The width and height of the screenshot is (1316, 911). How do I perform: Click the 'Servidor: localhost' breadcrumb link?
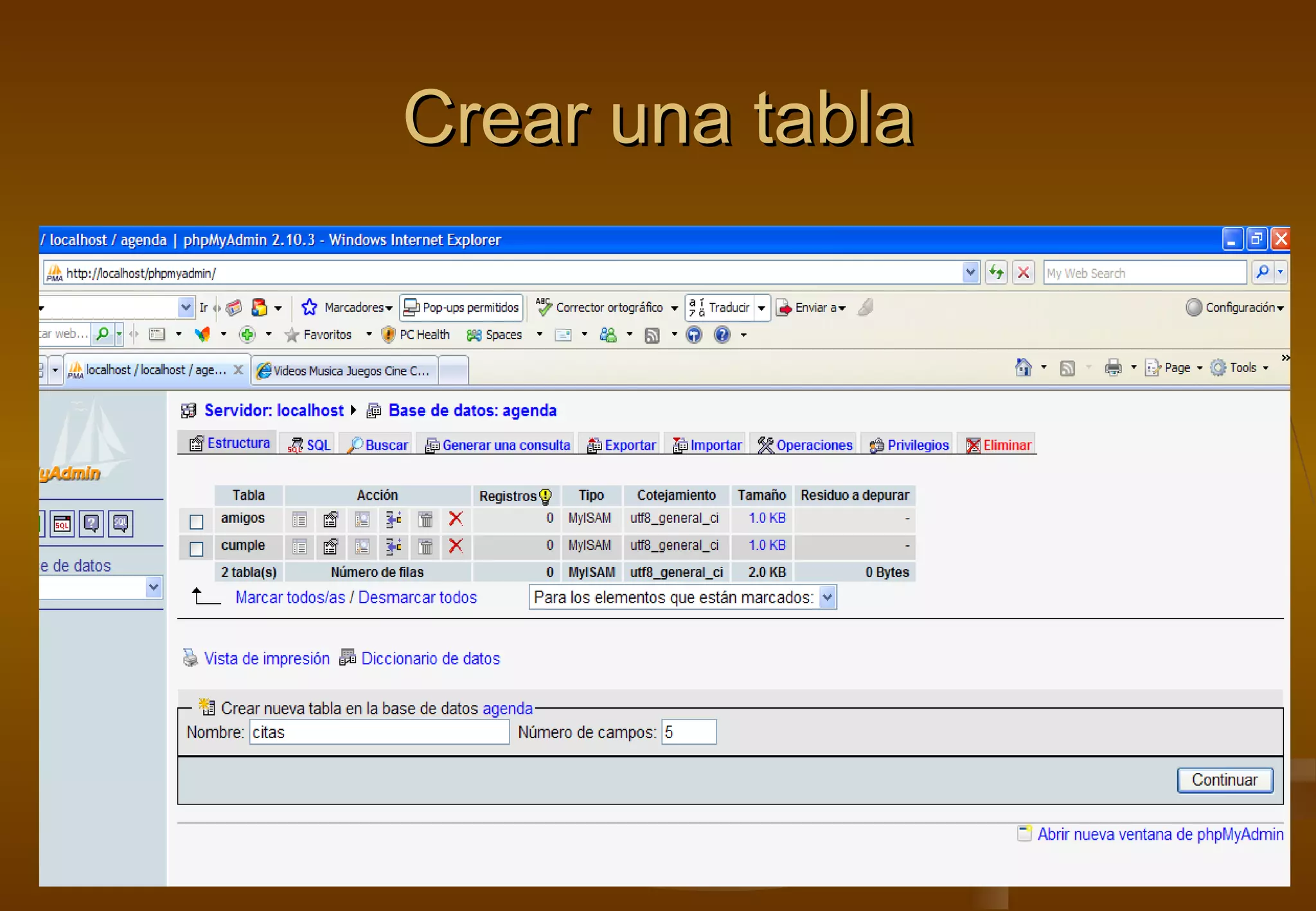coord(274,410)
